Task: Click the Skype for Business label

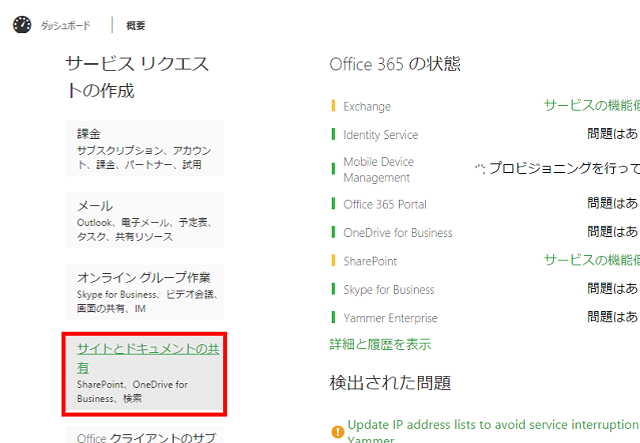Action: click(389, 289)
